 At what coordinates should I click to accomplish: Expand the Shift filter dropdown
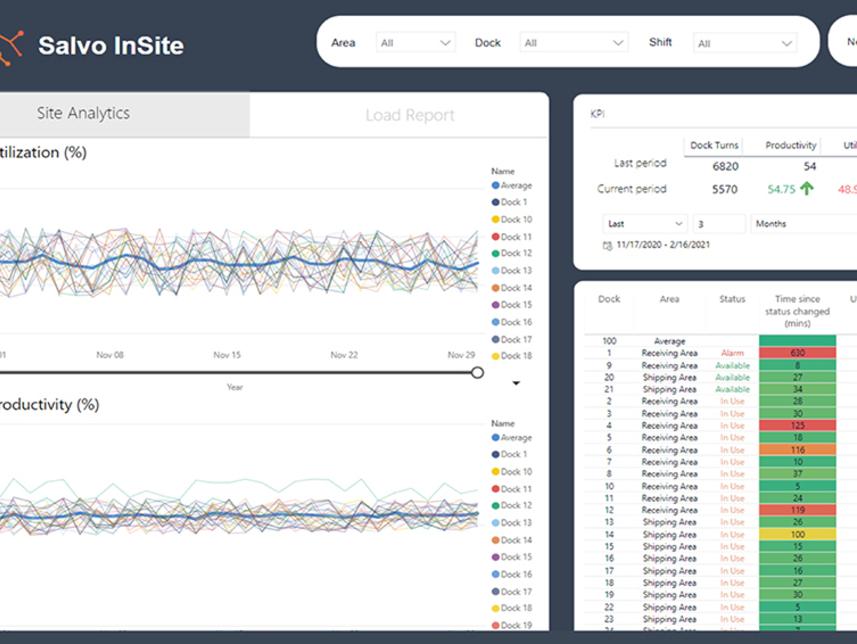click(x=746, y=43)
